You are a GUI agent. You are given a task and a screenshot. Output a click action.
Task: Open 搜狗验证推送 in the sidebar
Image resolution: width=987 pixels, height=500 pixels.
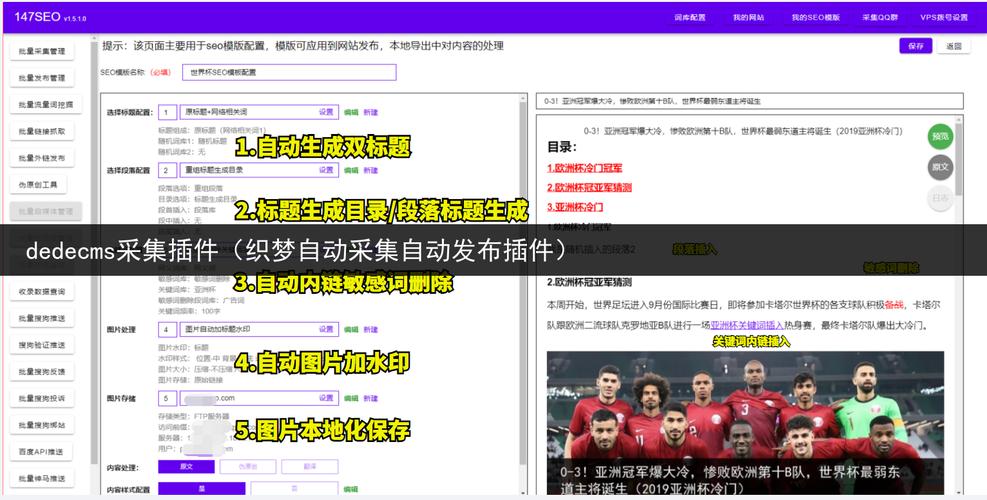[42, 345]
